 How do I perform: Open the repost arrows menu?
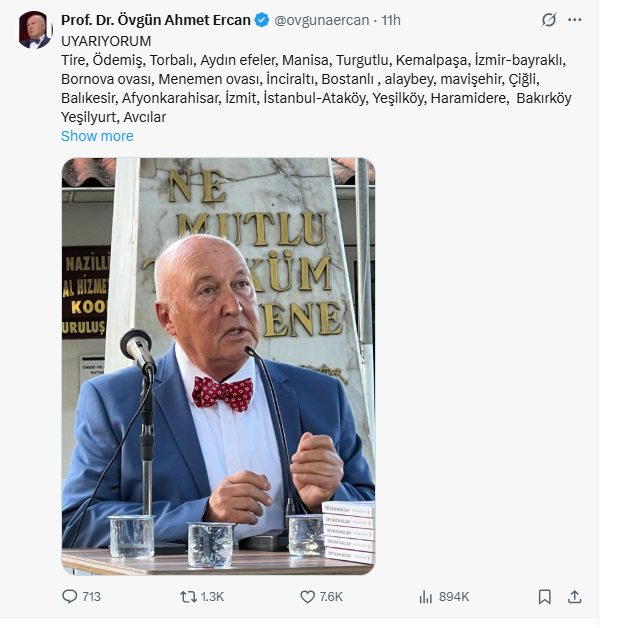[x=188, y=596]
